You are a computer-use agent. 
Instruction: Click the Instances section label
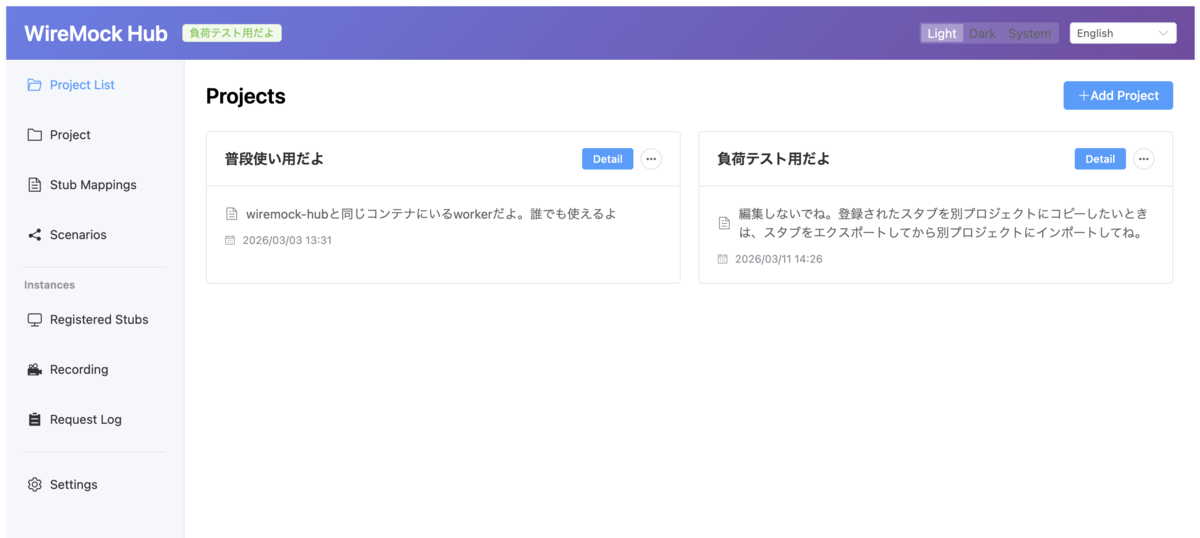point(50,285)
